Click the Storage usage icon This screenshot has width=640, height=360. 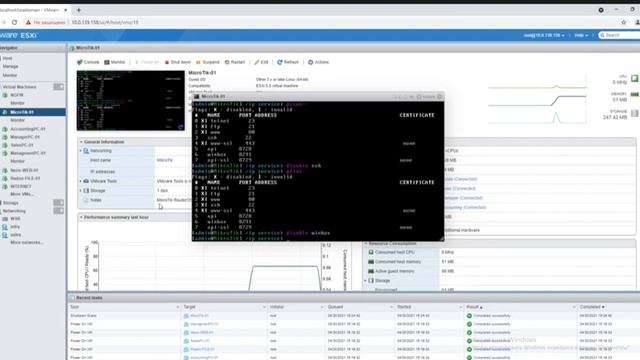[635, 113]
